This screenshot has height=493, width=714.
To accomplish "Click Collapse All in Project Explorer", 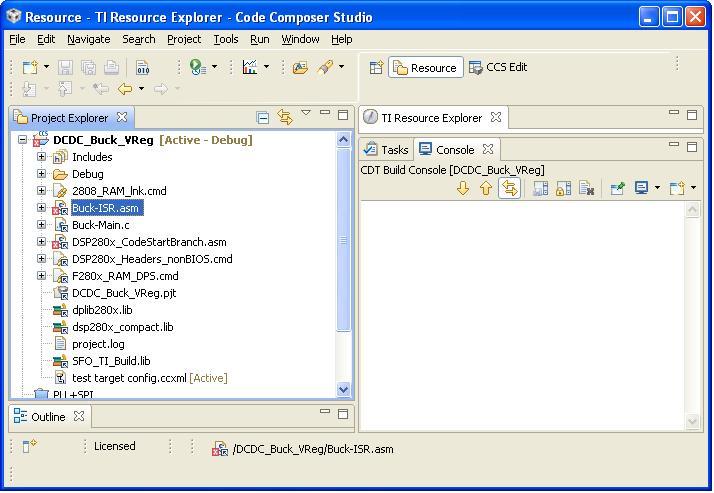I will (263, 118).
